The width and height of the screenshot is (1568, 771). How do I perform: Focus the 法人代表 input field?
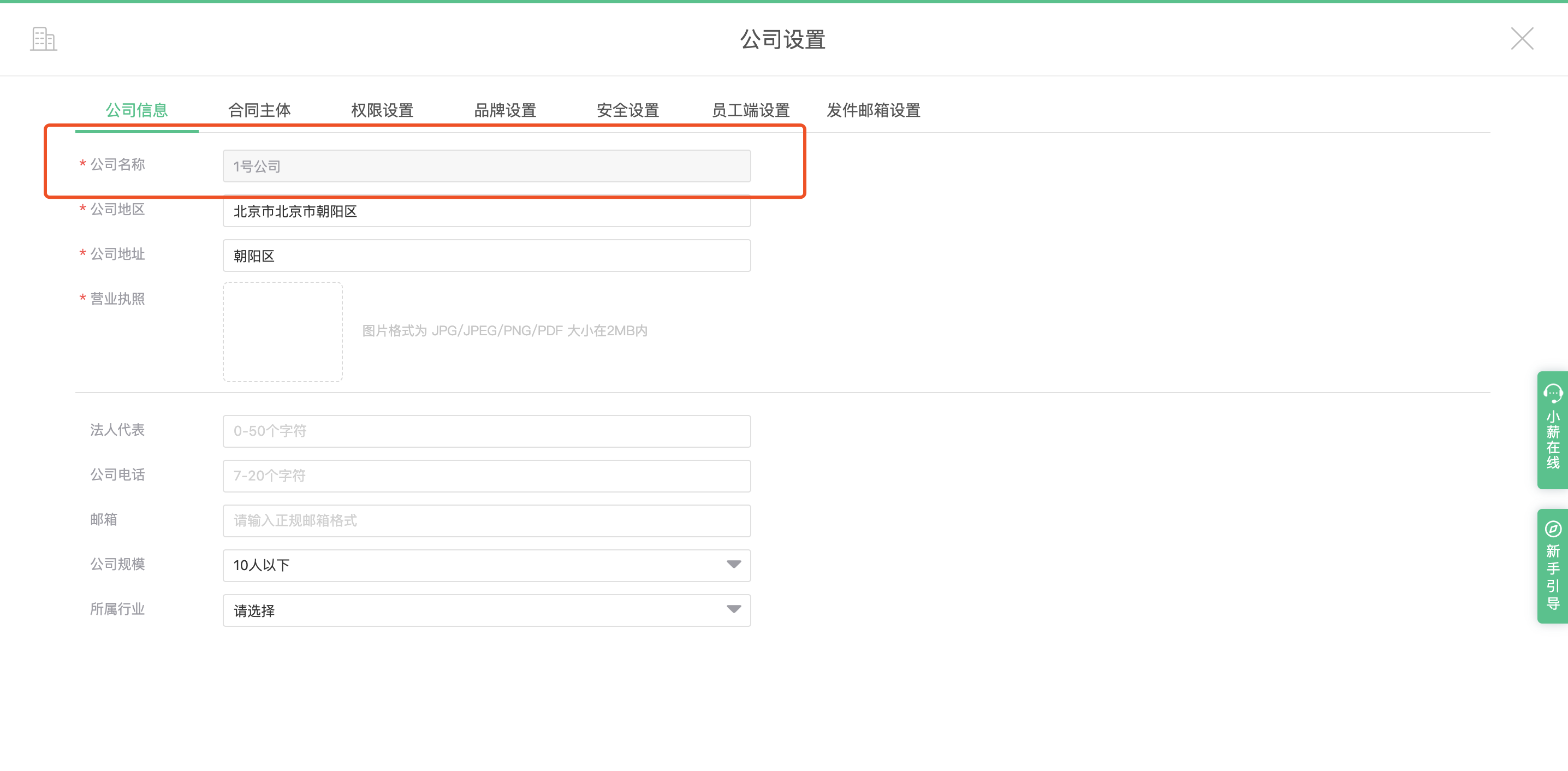(x=487, y=431)
